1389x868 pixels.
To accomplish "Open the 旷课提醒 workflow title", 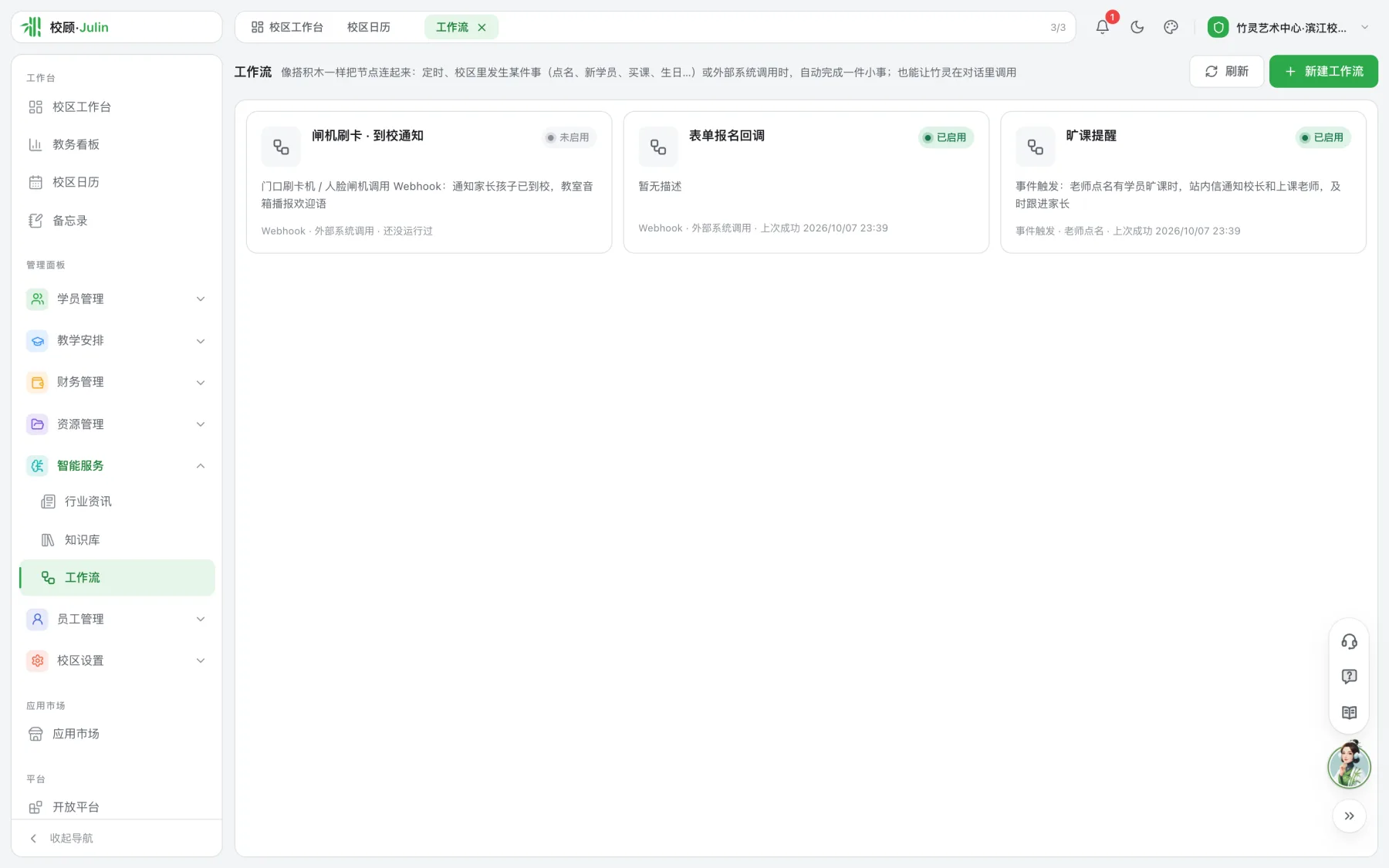I will [x=1091, y=136].
